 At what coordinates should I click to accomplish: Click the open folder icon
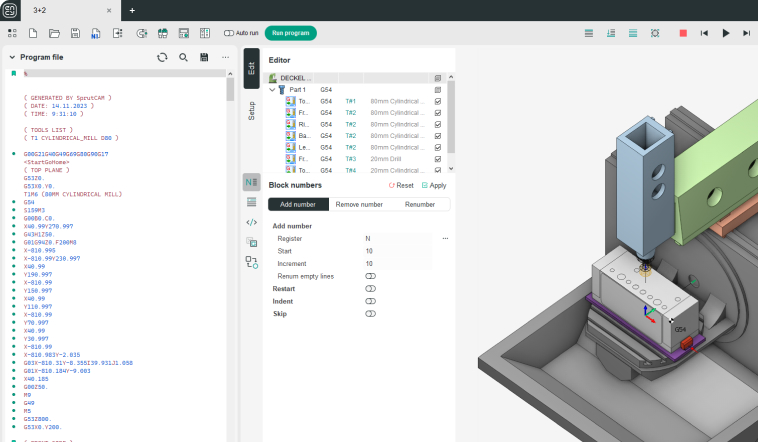point(54,33)
